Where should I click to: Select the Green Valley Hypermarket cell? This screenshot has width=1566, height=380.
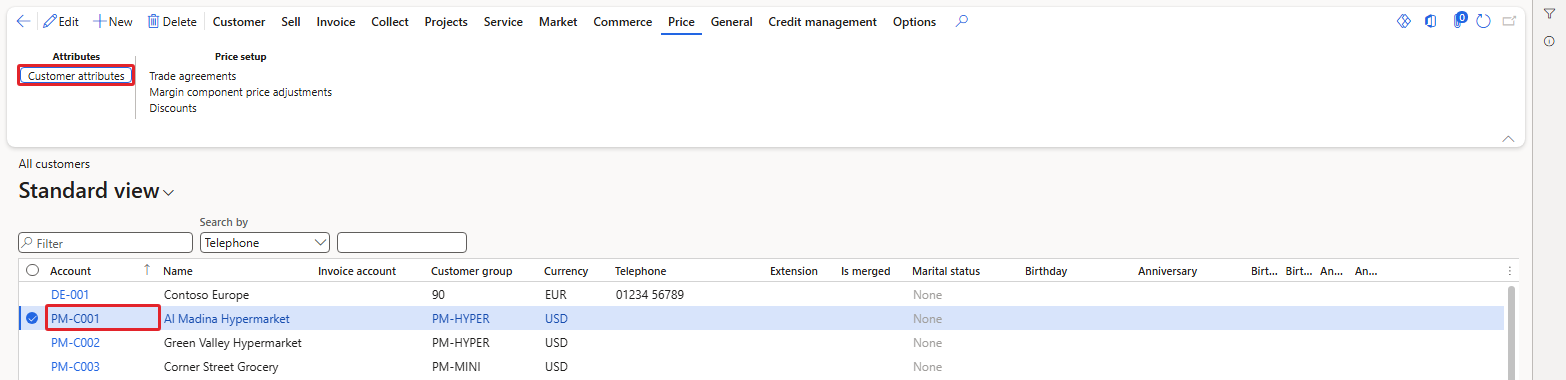pos(232,342)
